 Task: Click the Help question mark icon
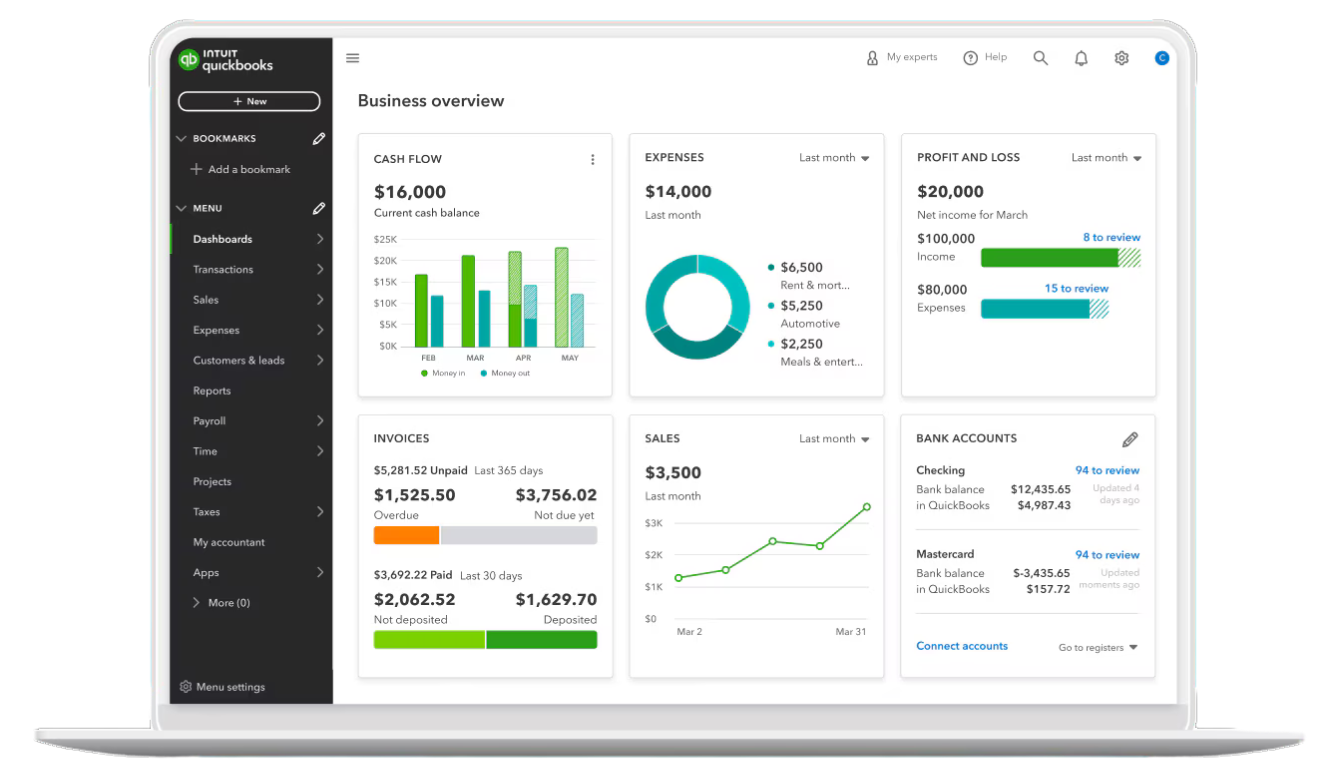tap(970, 58)
